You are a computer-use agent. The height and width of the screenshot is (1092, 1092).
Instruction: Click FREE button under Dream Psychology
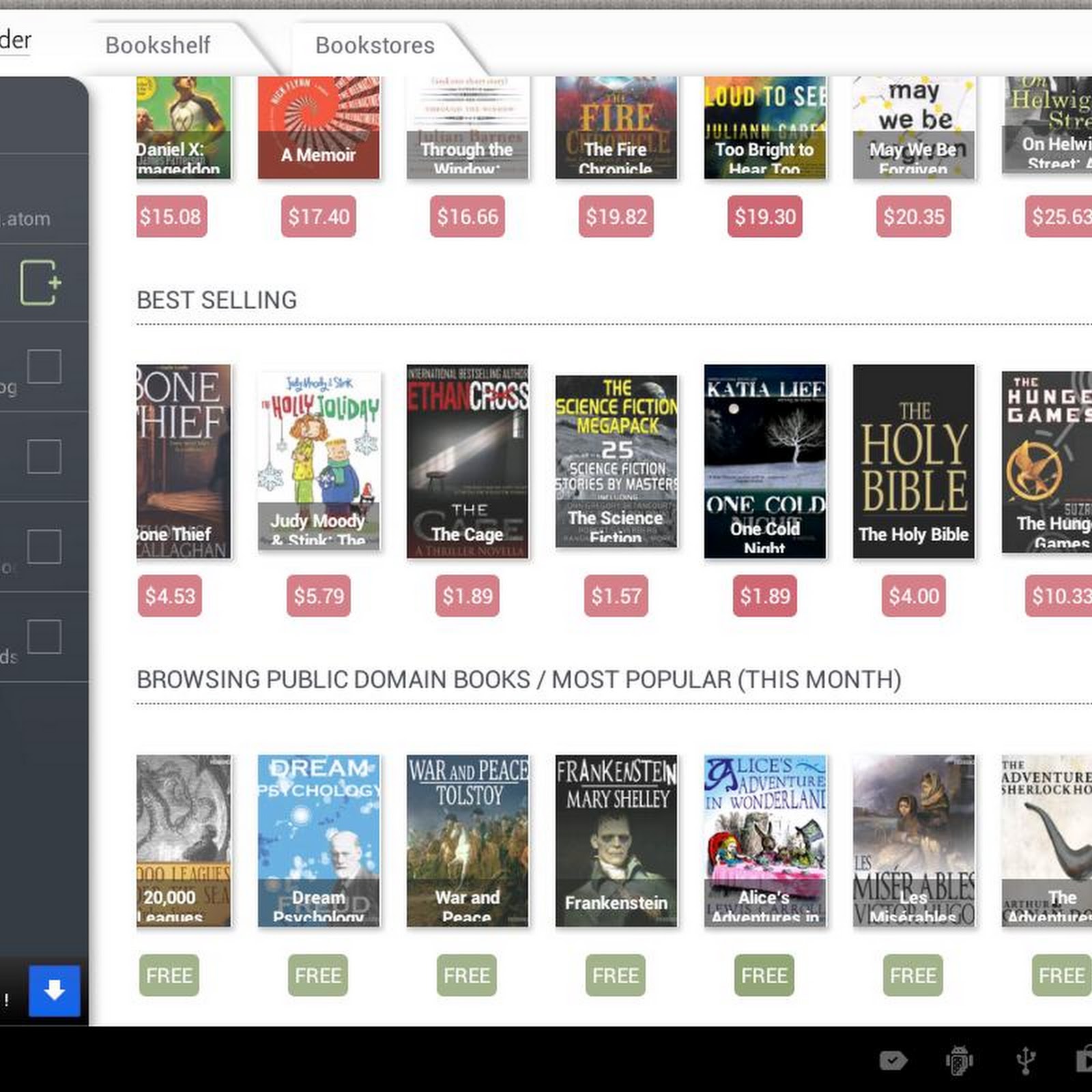tap(318, 975)
